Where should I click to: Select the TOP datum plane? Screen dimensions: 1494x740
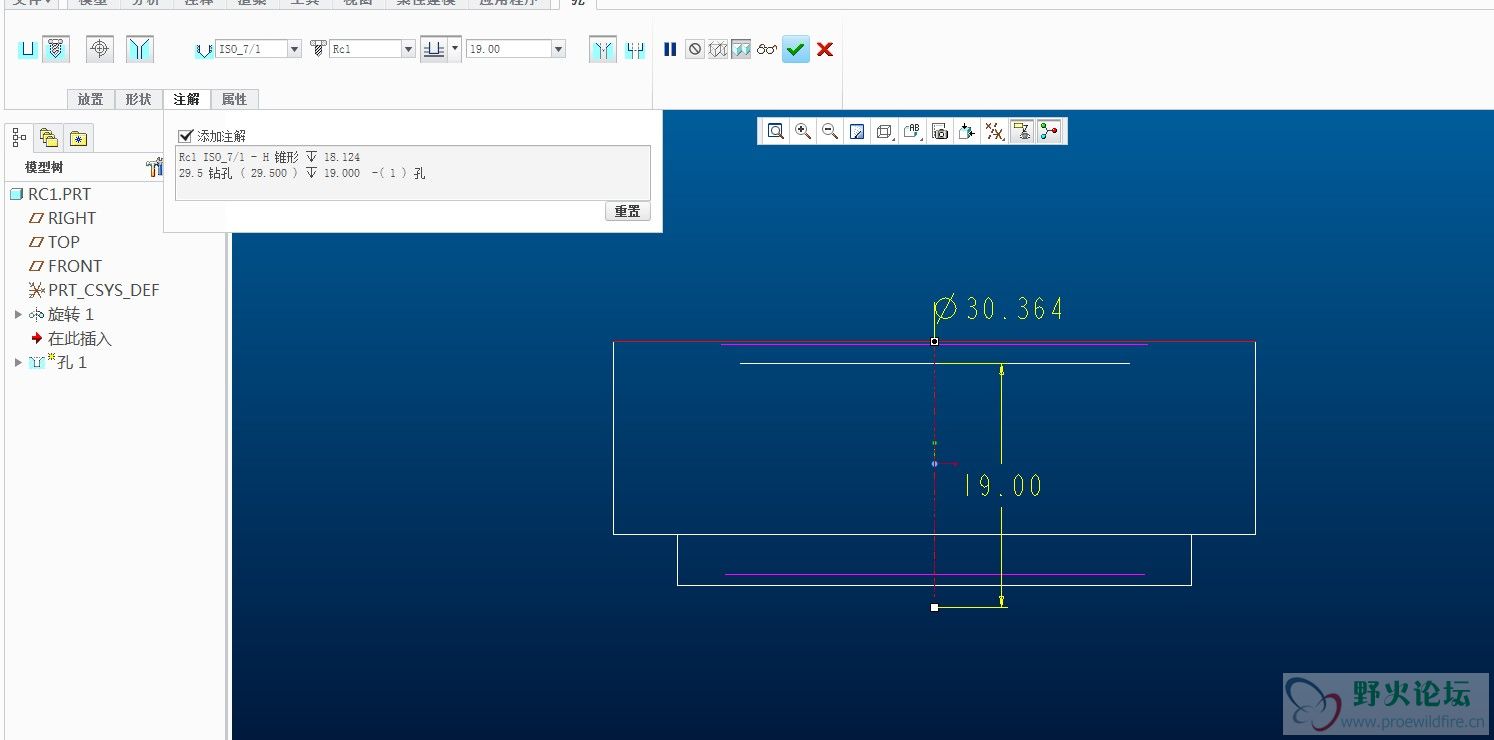54,242
